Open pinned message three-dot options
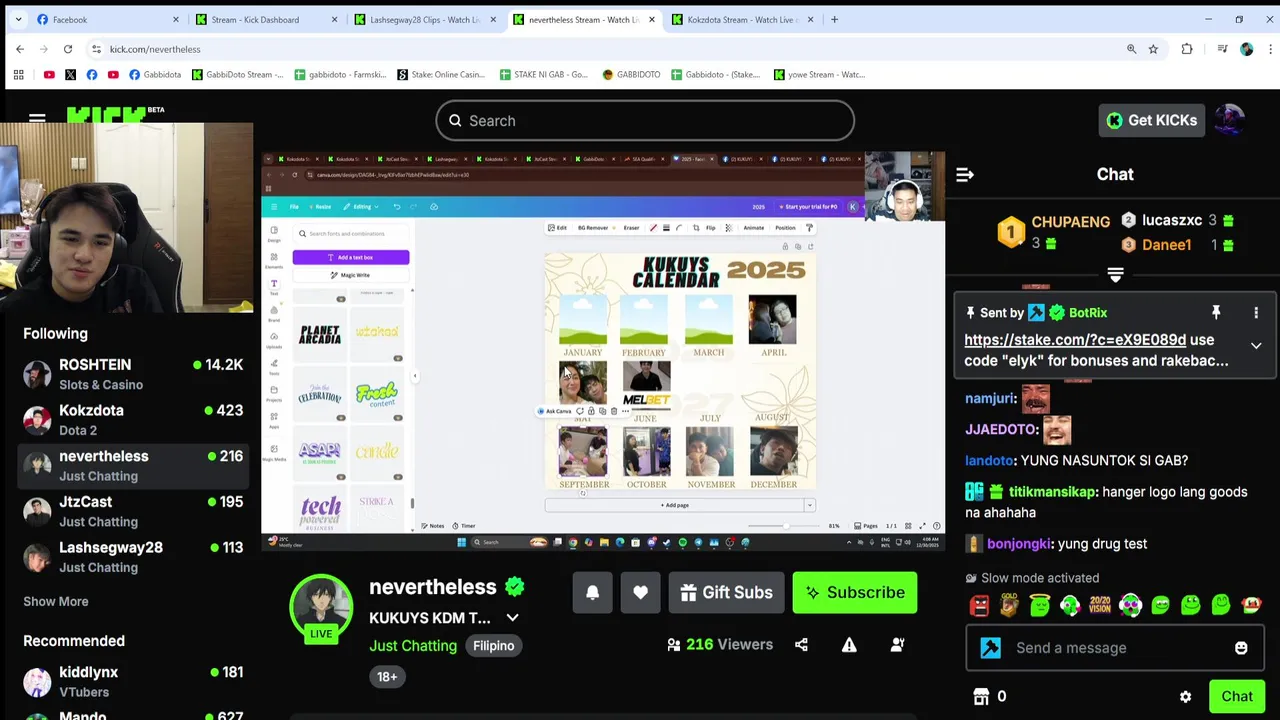This screenshot has width=1280, height=720. [1256, 313]
